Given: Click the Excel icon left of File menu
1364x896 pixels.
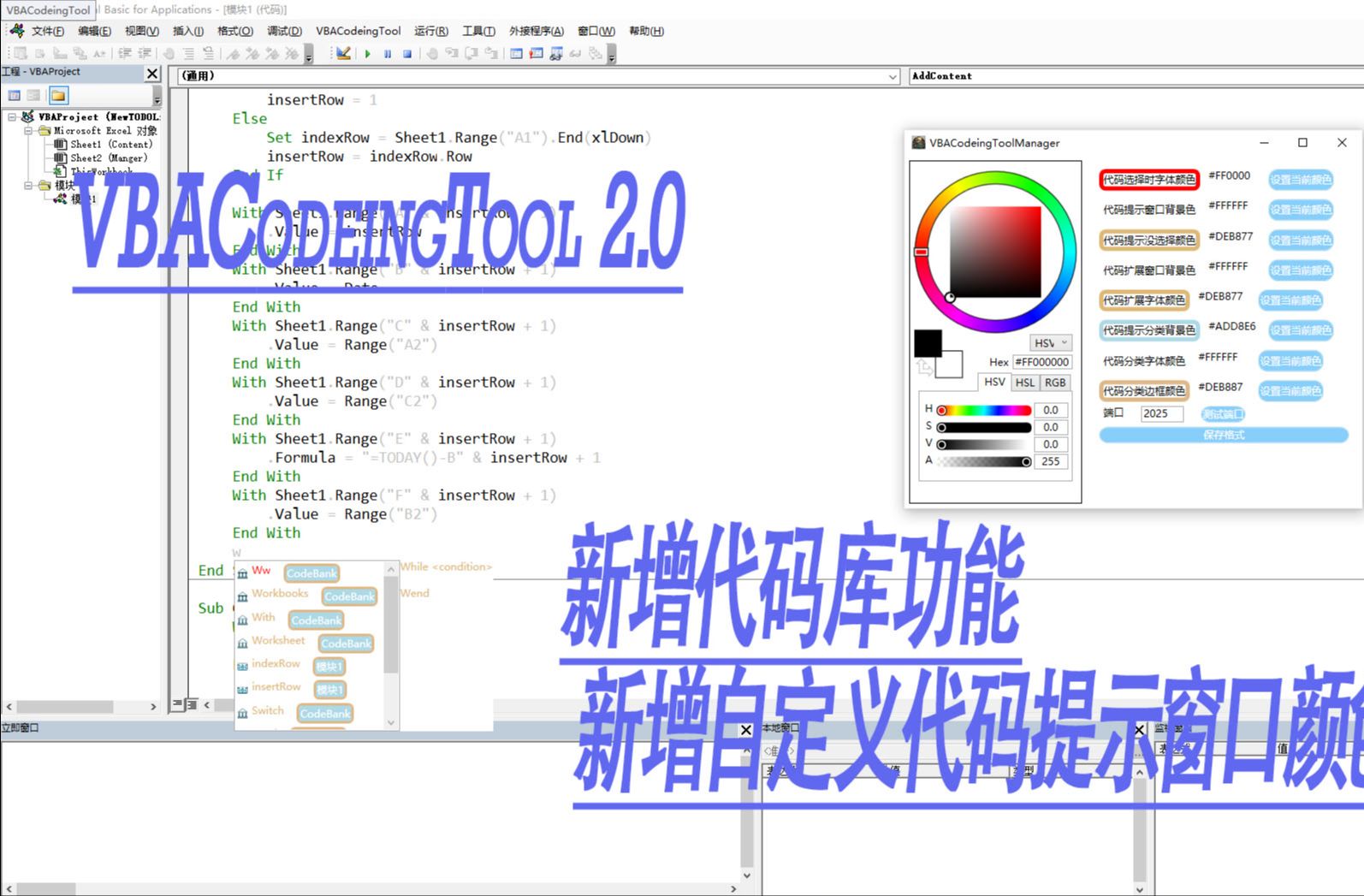Looking at the screenshot, I should point(16,31).
